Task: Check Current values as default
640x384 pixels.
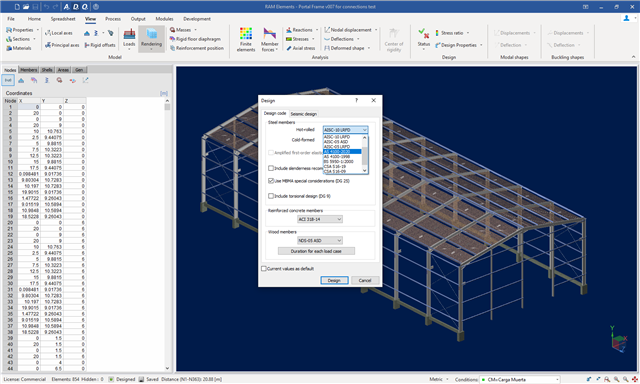Action: click(x=264, y=269)
